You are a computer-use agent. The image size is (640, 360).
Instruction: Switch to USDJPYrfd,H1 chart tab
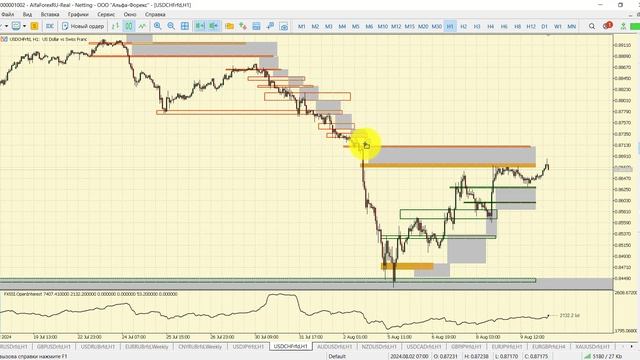(x=248, y=347)
